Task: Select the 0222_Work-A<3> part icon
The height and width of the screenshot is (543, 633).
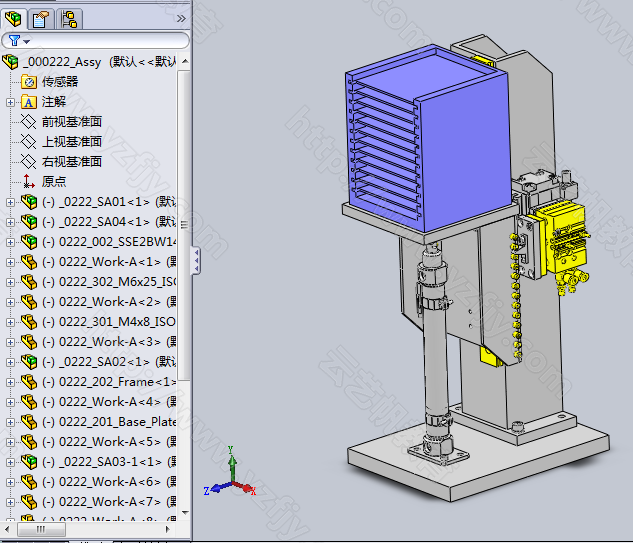Action: tap(29, 342)
